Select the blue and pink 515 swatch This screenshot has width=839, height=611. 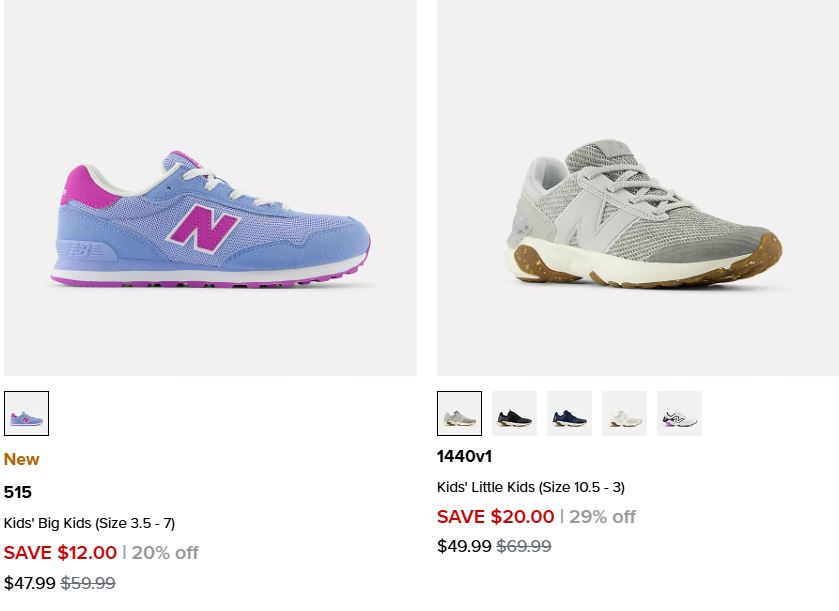(x=26, y=414)
